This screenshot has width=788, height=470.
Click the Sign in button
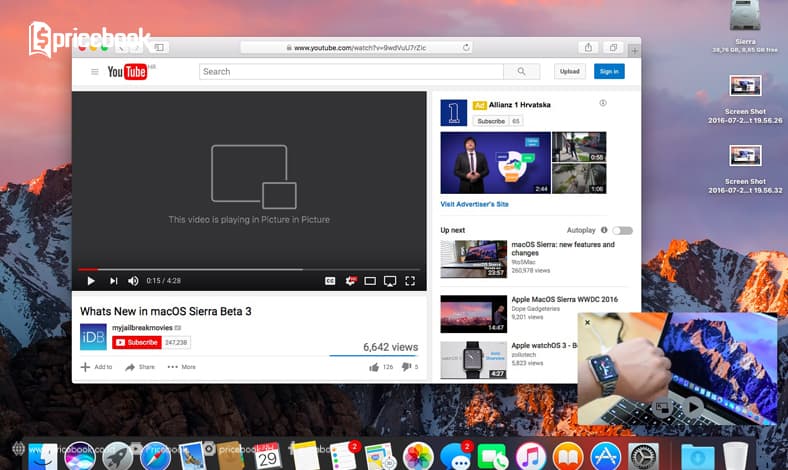[609, 71]
